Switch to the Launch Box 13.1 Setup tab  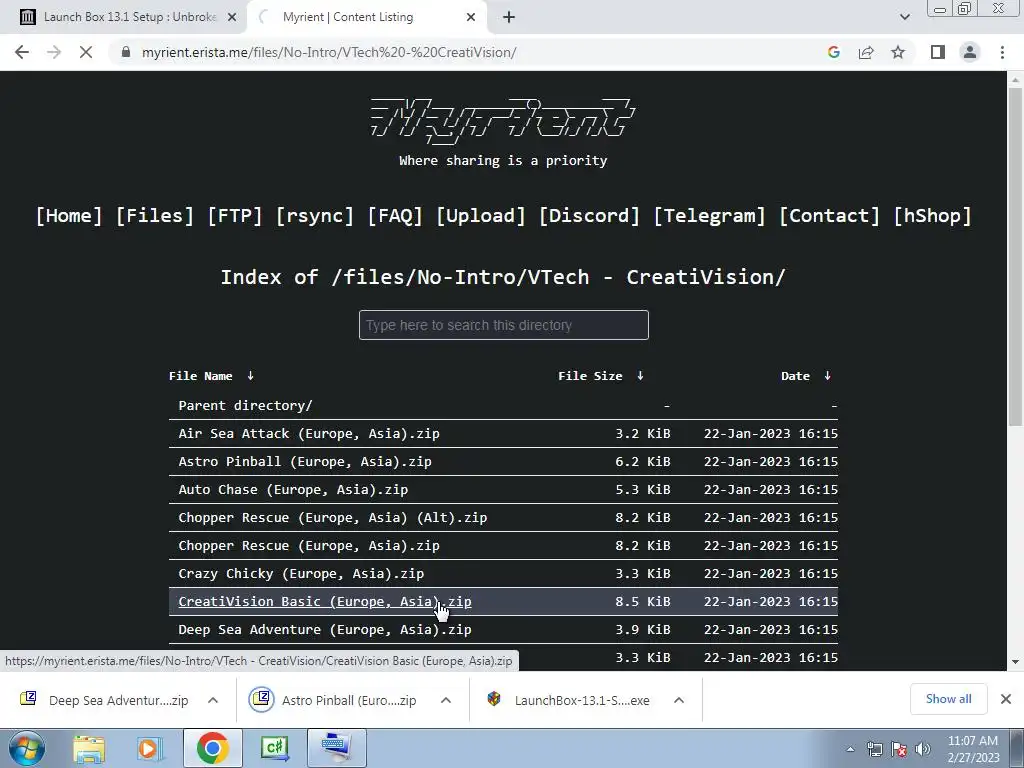coord(130,17)
